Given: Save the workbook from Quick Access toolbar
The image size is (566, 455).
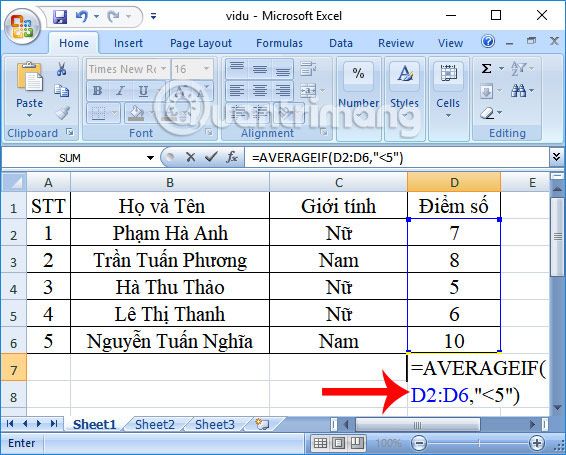Looking at the screenshot, I should coord(60,16).
